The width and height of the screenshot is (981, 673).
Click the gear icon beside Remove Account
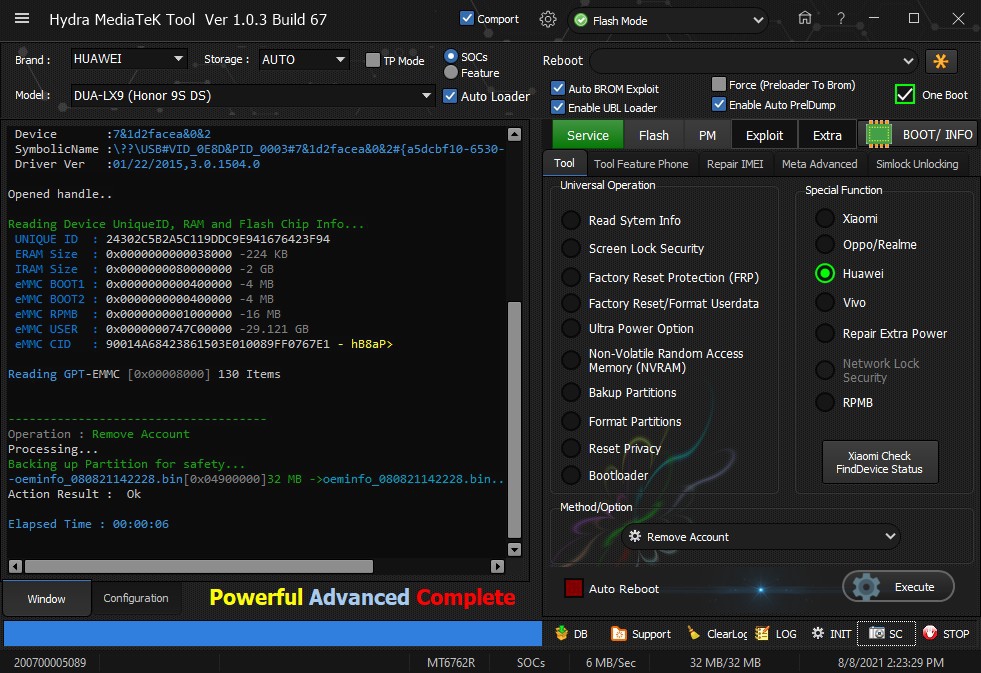point(634,536)
